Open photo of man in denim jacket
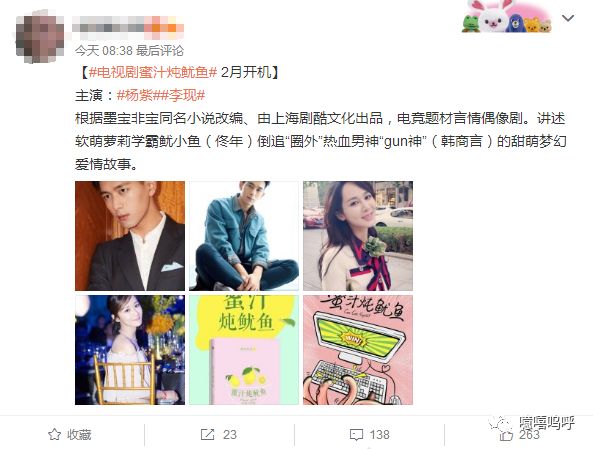The width and height of the screenshot is (593, 449). point(244,236)
